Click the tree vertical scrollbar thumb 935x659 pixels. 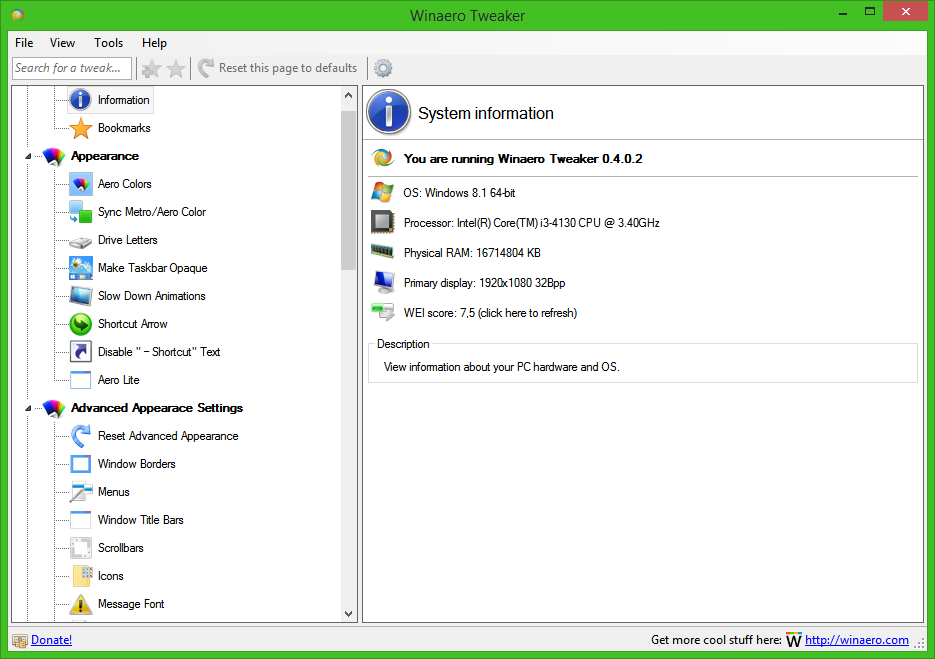coord(349,190)
